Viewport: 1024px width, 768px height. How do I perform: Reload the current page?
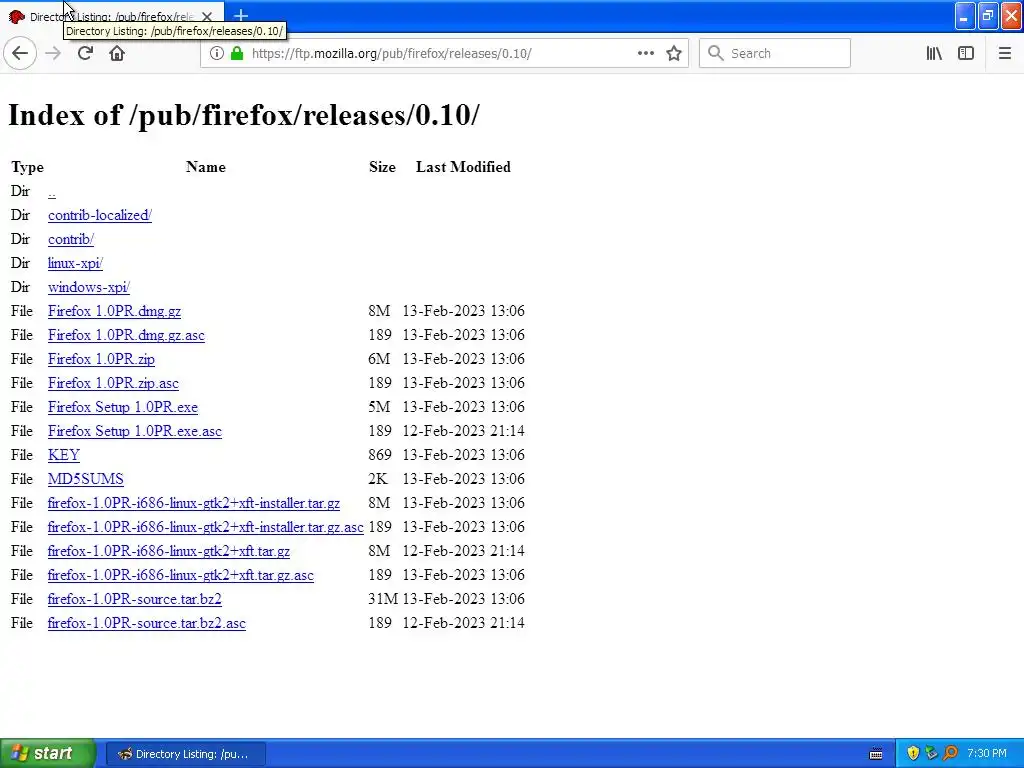pyautogui.click(x=85, y=53)
